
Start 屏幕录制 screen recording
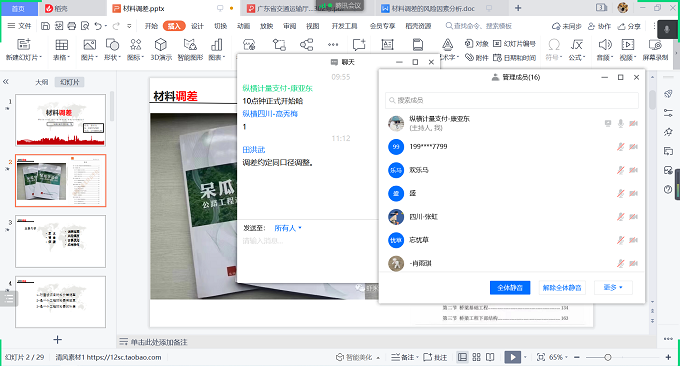tap(655, 49)
